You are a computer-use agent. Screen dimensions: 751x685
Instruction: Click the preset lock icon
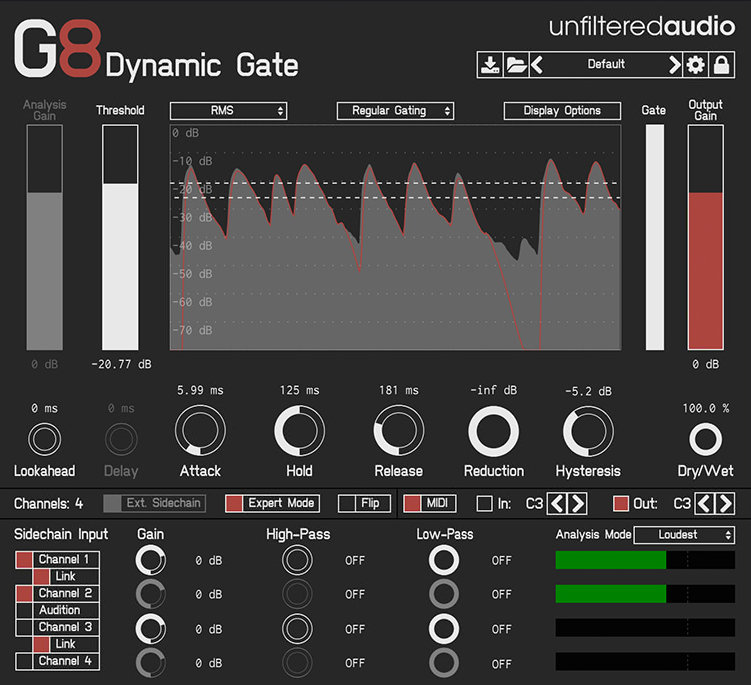tap(722, 65)
